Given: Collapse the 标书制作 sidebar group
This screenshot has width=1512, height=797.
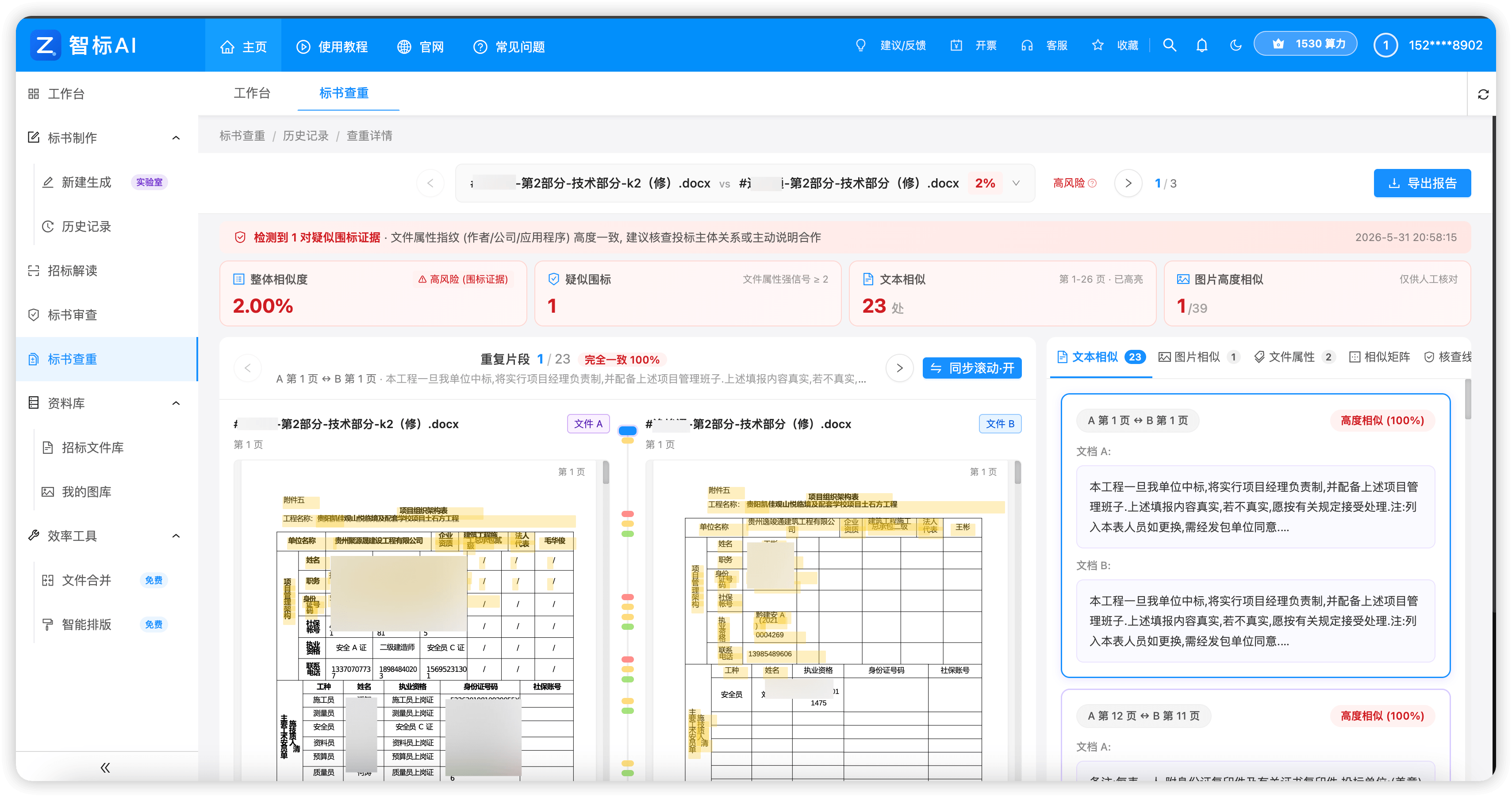Looking at the screenshot, I should pos(176,138).
